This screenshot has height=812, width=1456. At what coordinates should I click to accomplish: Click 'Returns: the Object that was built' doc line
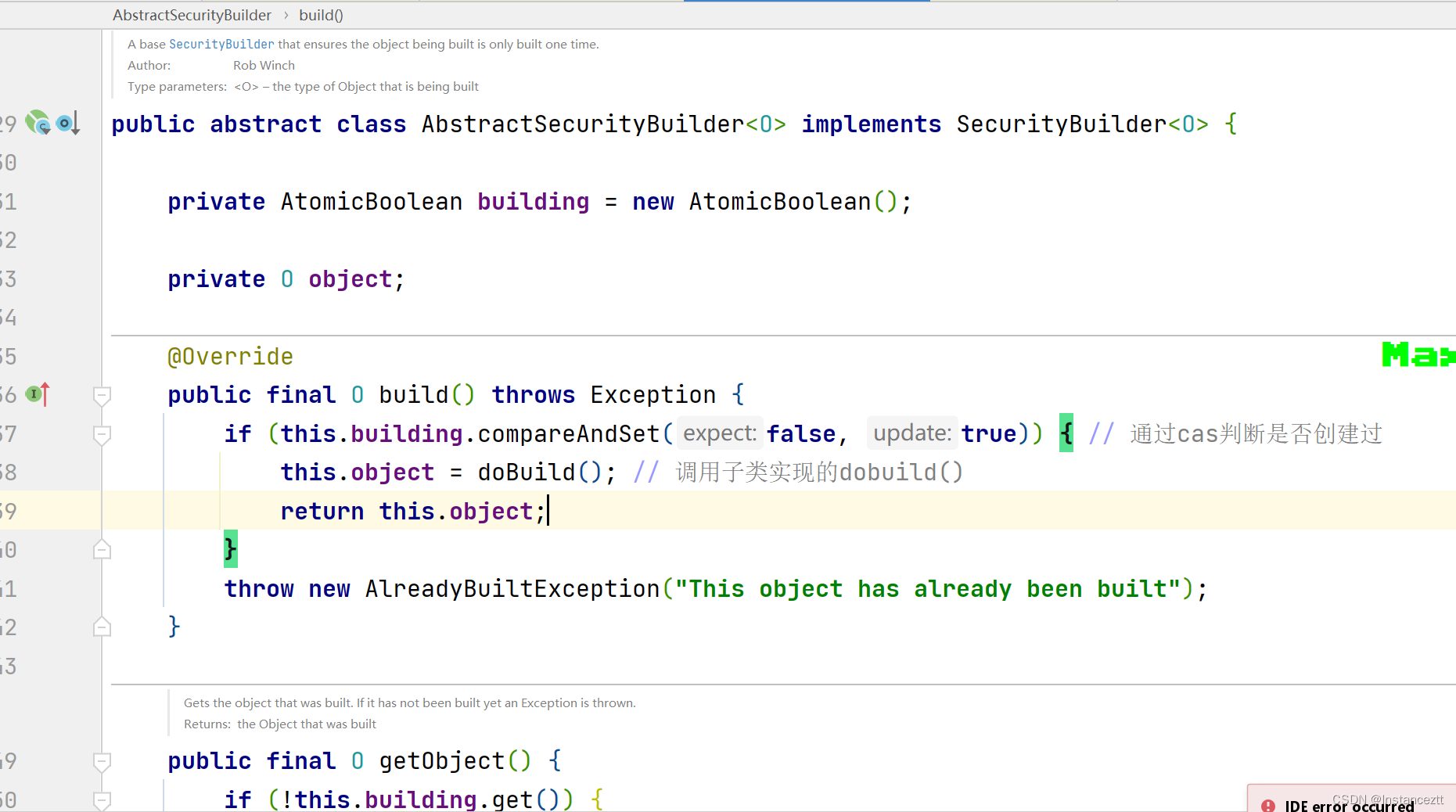(x=280, y=724)
